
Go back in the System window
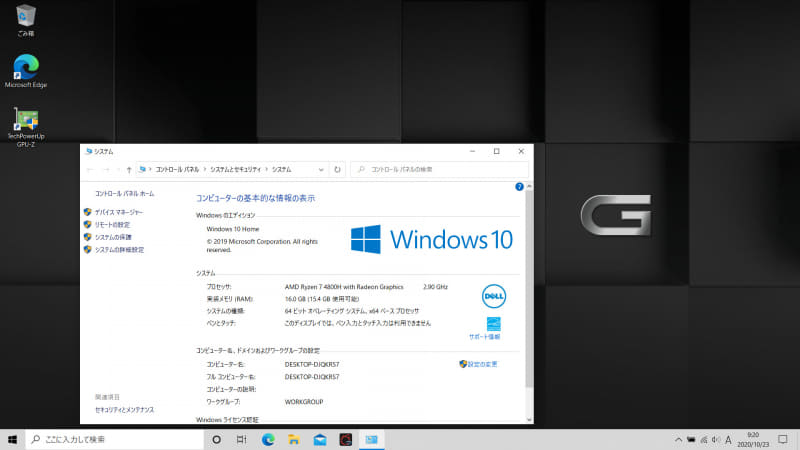click(x=90, y=169)
